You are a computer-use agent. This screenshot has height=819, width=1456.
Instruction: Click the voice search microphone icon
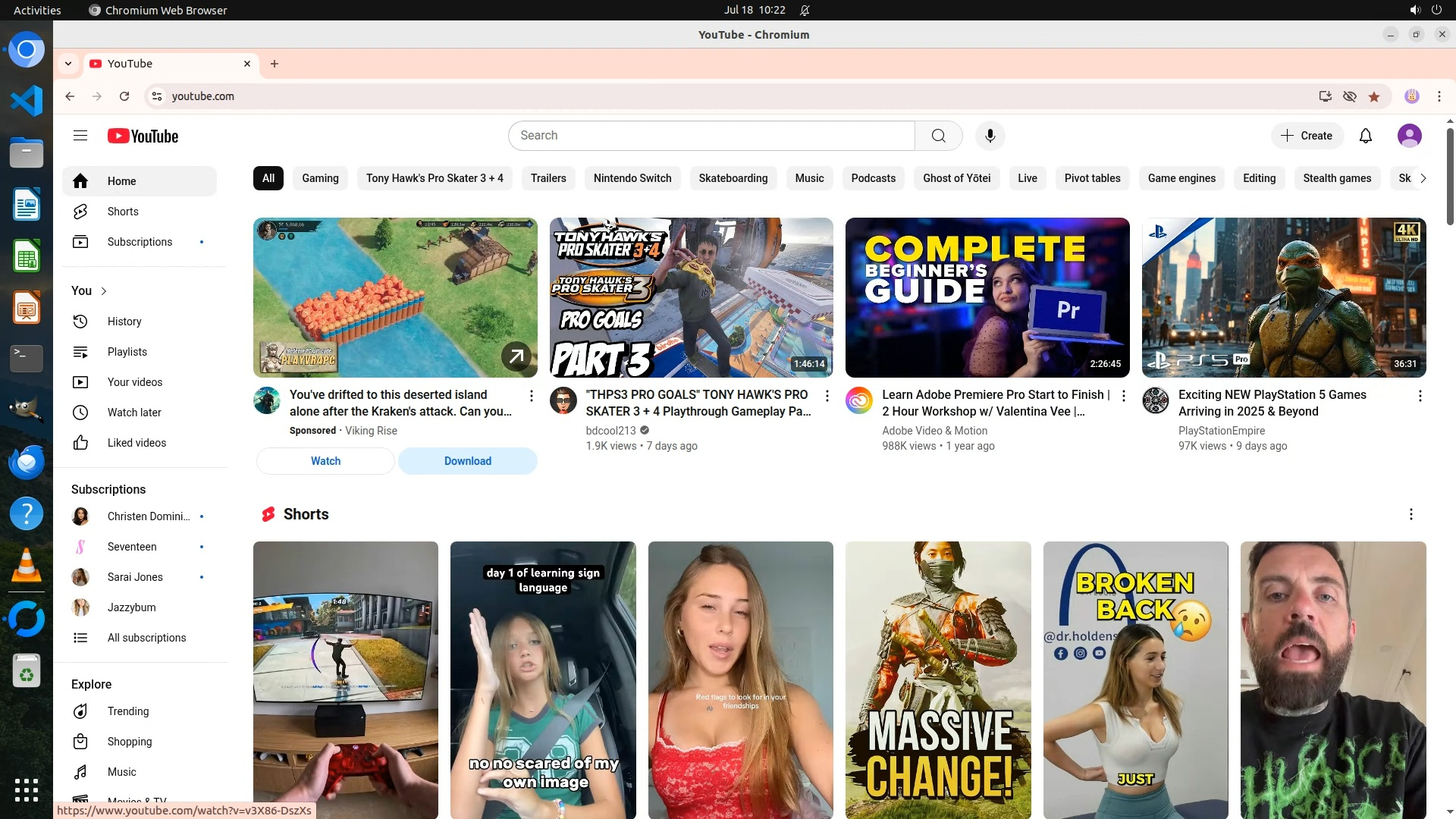click(990, 136)
